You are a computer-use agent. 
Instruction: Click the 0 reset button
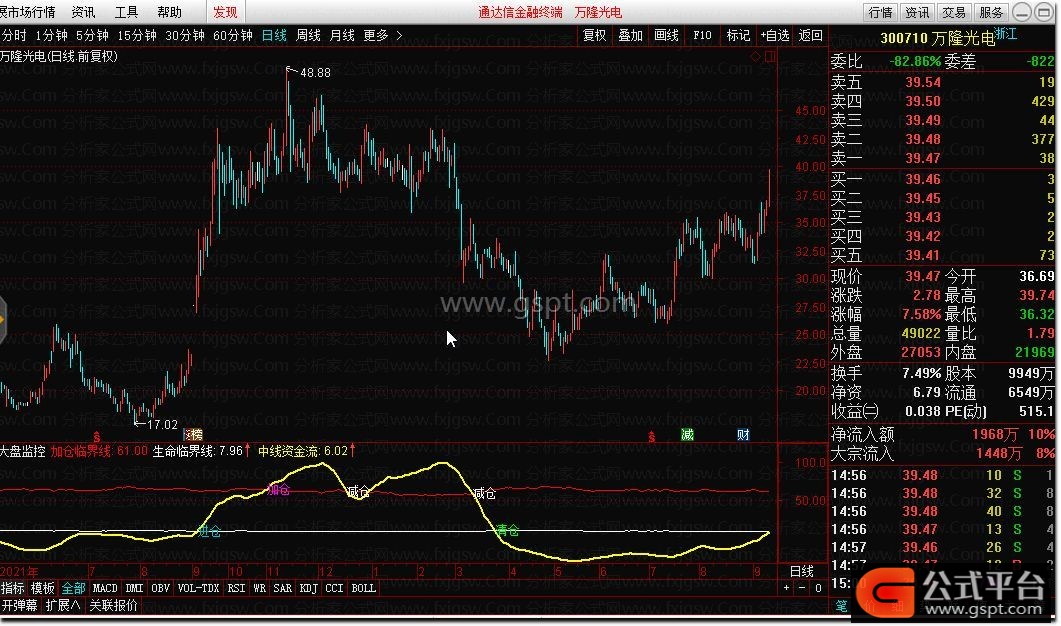coord(818,588)
